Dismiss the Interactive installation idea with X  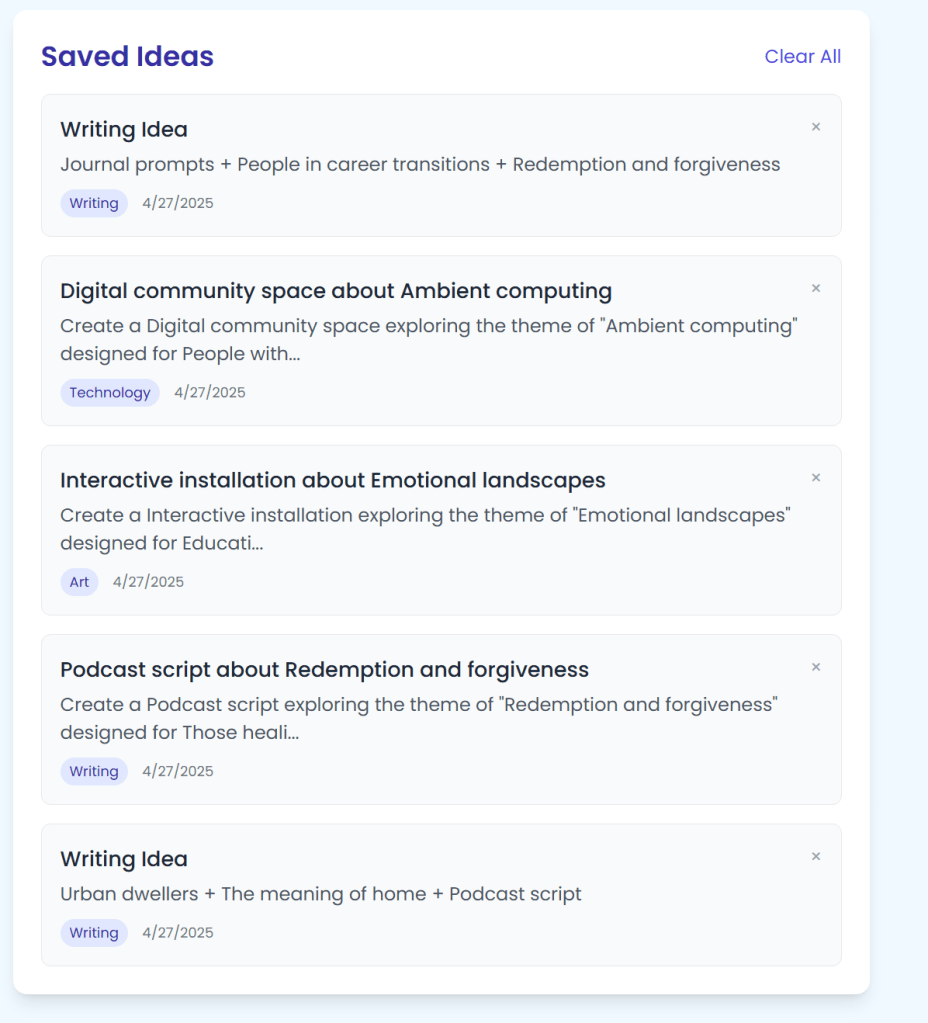(x=815, y=478)
